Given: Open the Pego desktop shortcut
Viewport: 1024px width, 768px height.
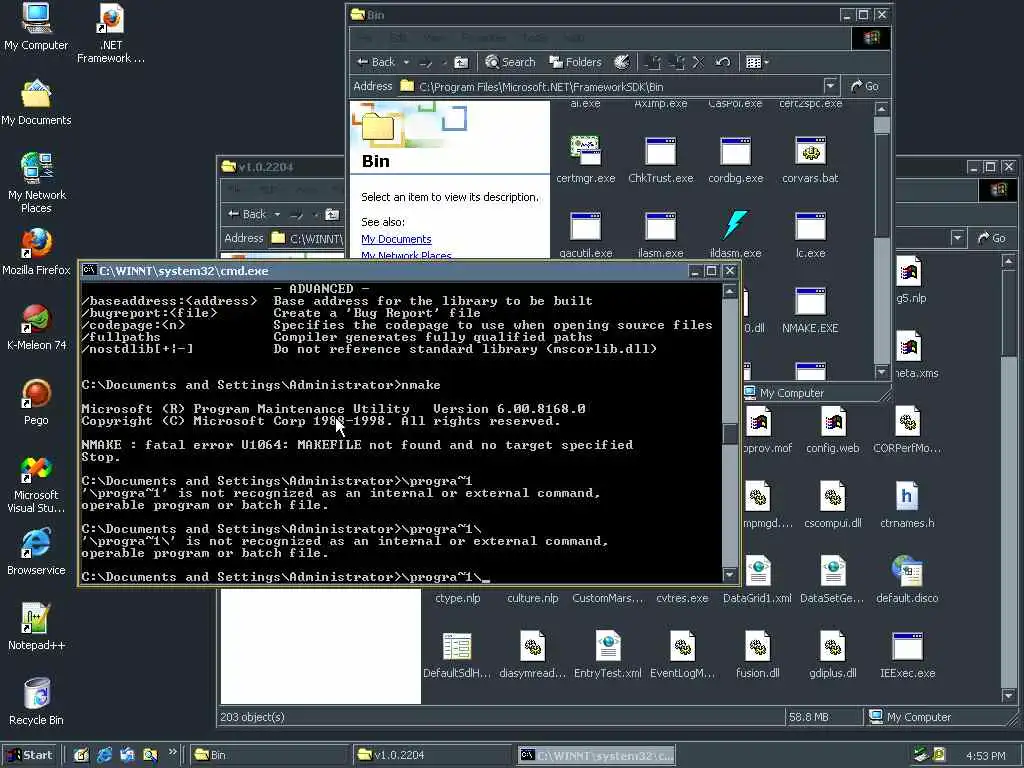Looking at the screenshot, I should pos(36,402).
